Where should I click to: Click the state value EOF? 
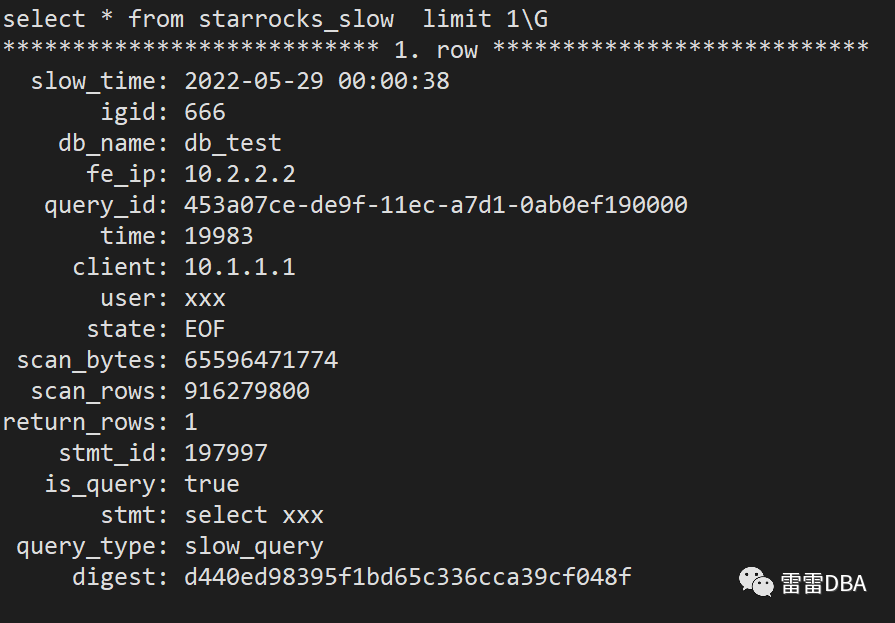(205, 329)
